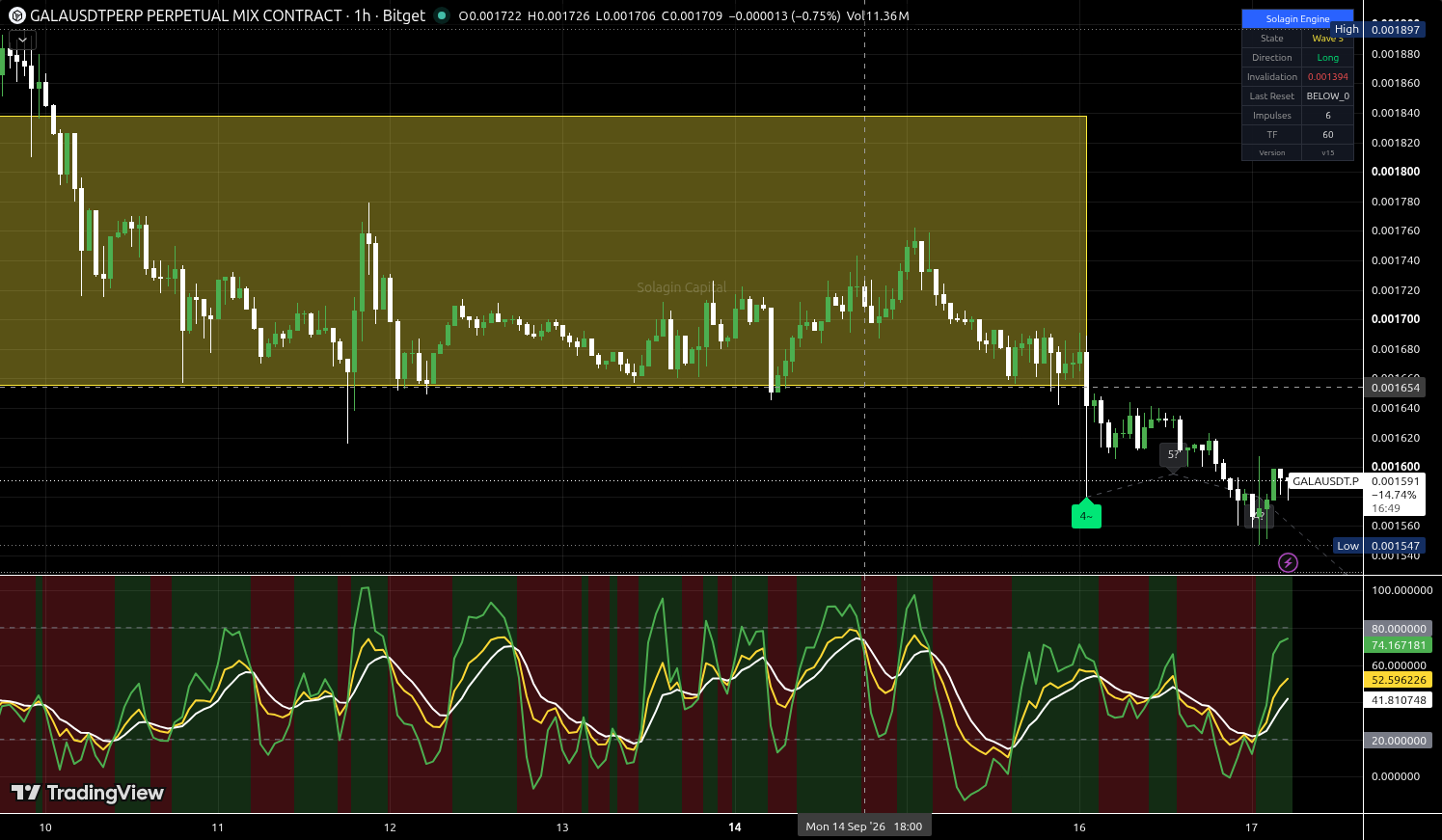Click the 0.001700 price scale level
The image size is (1442, 840).
point(1395,319)
